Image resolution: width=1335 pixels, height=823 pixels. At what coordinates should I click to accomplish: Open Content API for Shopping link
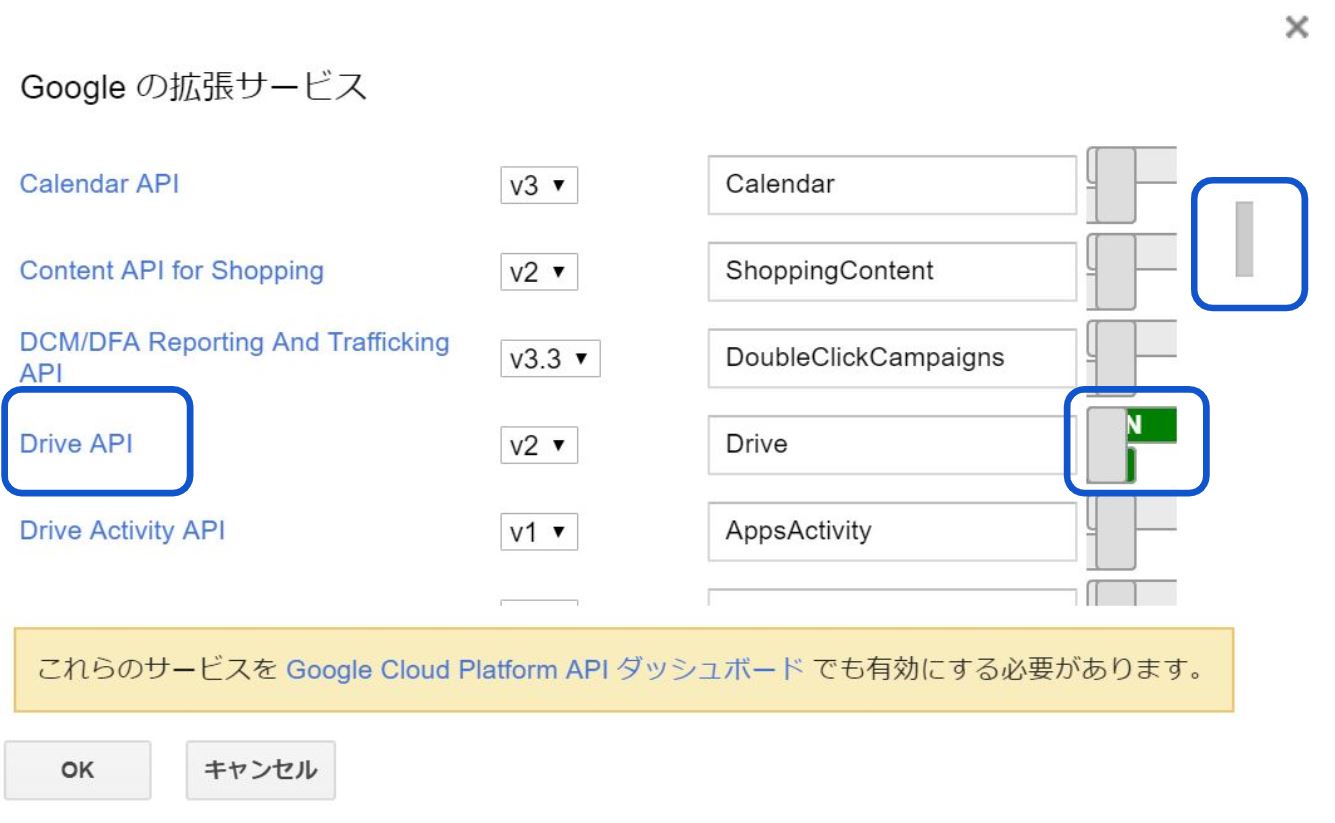[171, 270]
